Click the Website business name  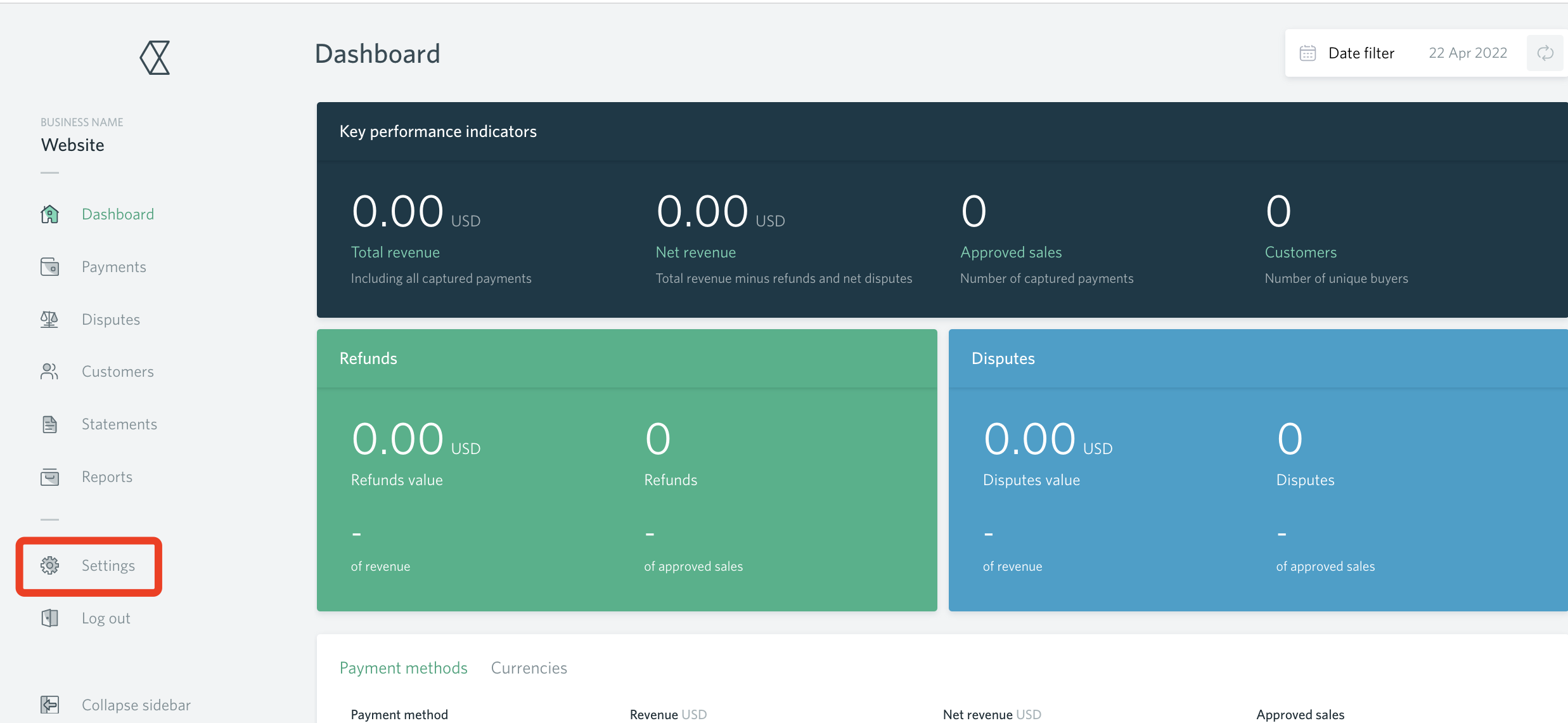73,145
